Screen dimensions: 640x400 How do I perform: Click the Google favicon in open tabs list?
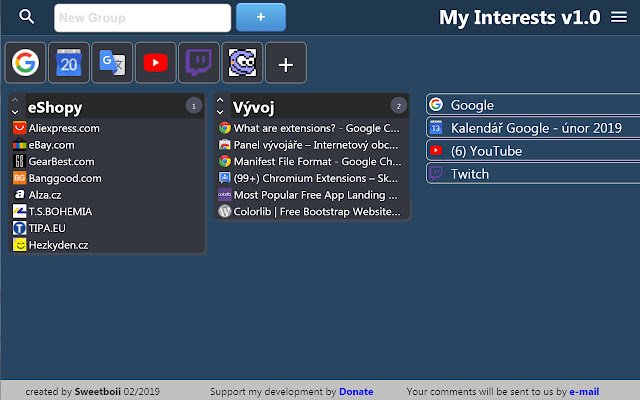436,104
